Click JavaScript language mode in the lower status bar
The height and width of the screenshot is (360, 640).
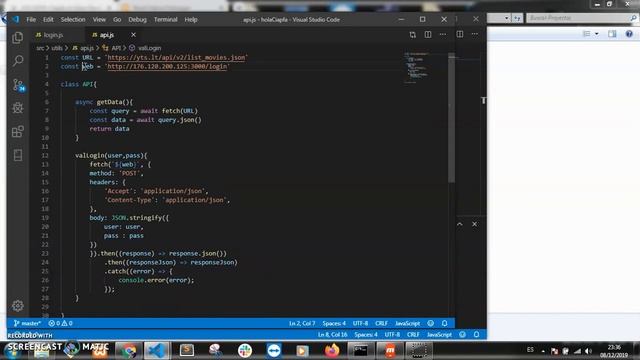point(439,335)
